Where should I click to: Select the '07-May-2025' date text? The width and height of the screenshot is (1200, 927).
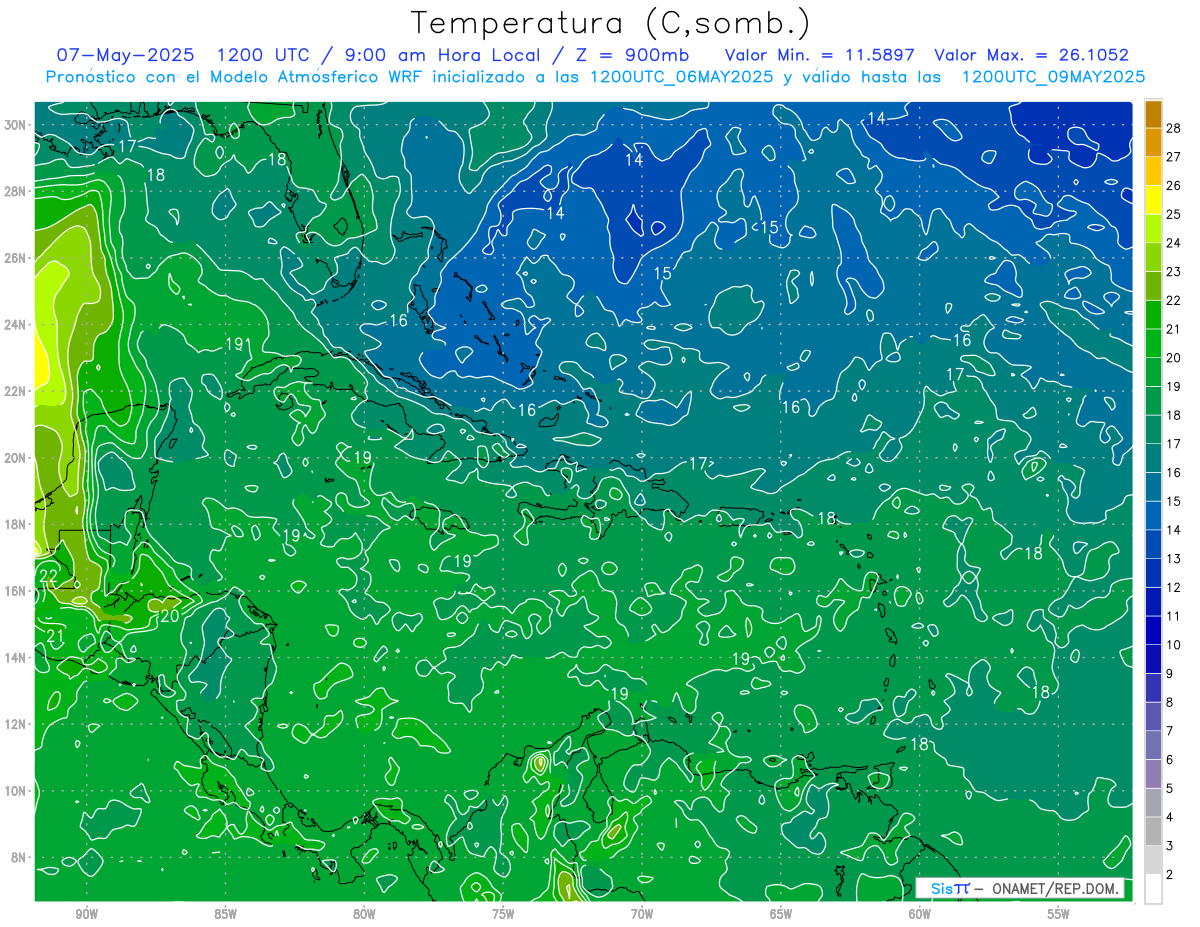coord(126,55)
